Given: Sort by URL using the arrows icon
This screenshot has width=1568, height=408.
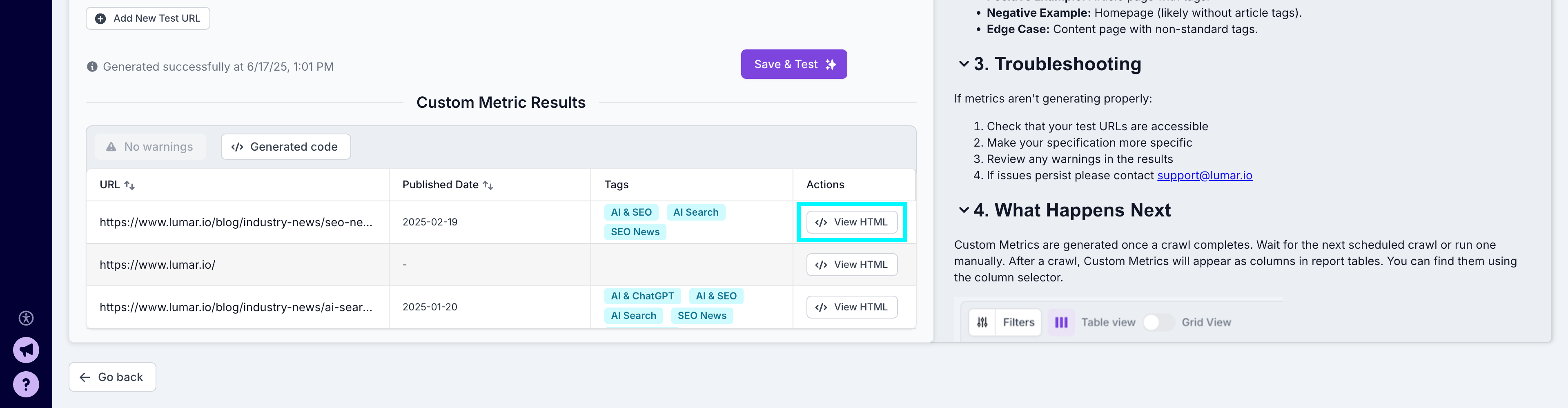Looking at the screenshot, I should (130, 185).
